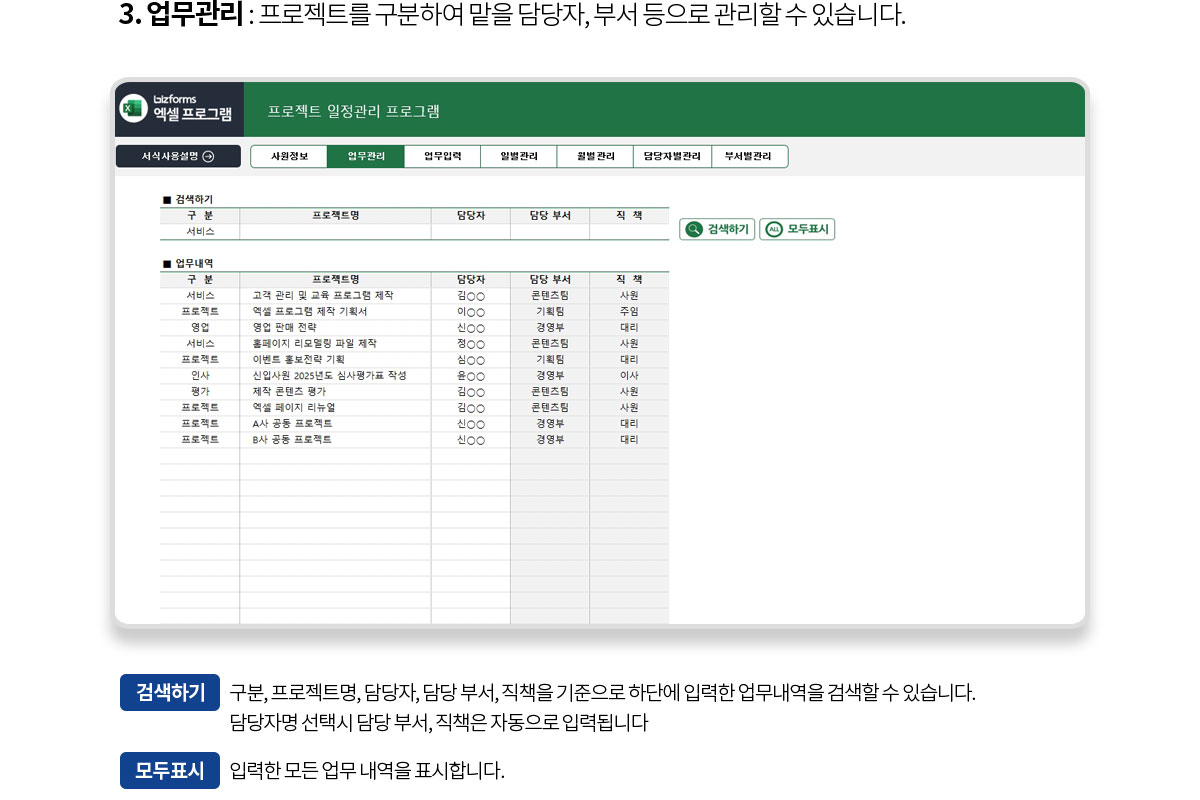Click 담당자 '심○○' in the 이벤트 row
This screenshot has width=1200, height=800.
coord(471,360)
